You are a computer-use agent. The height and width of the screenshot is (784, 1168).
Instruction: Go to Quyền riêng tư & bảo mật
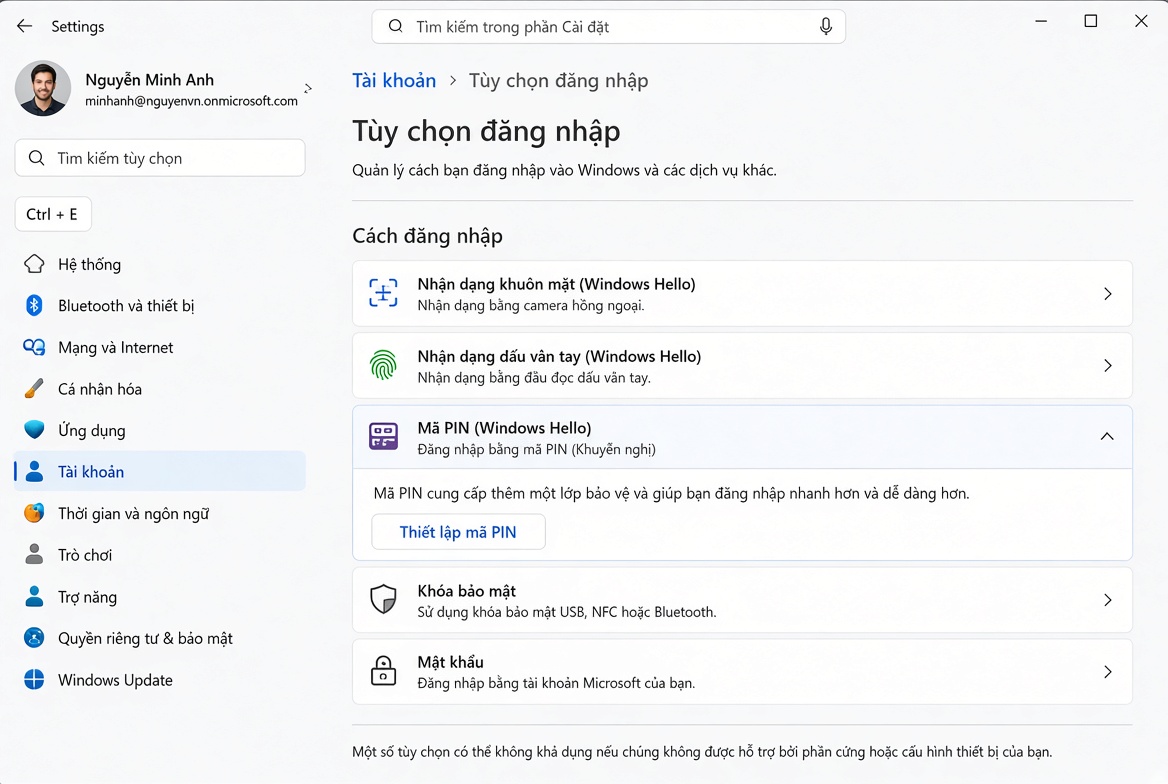[160, 638]
